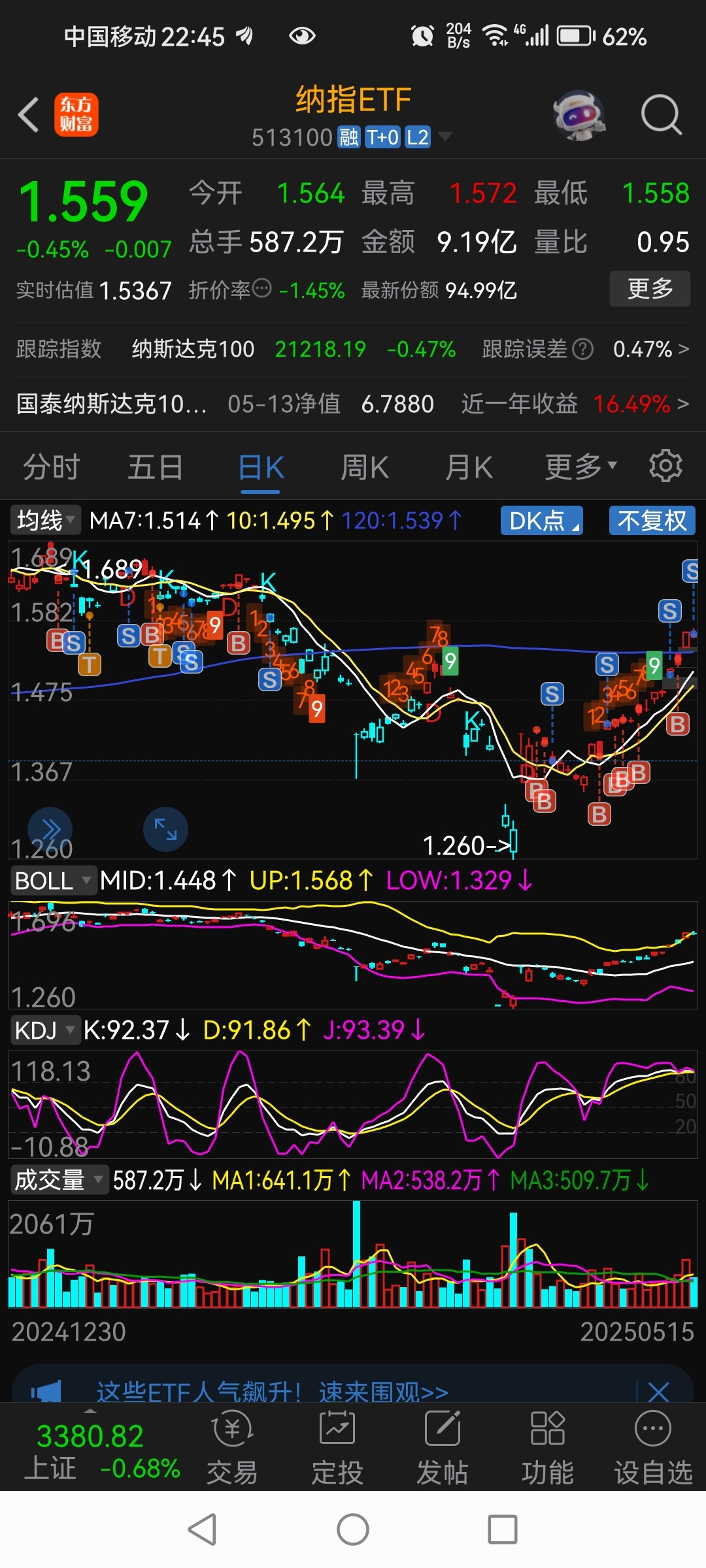Tap the L2 level badge
The image size is (706, 1568).
(x=418, y=137)
